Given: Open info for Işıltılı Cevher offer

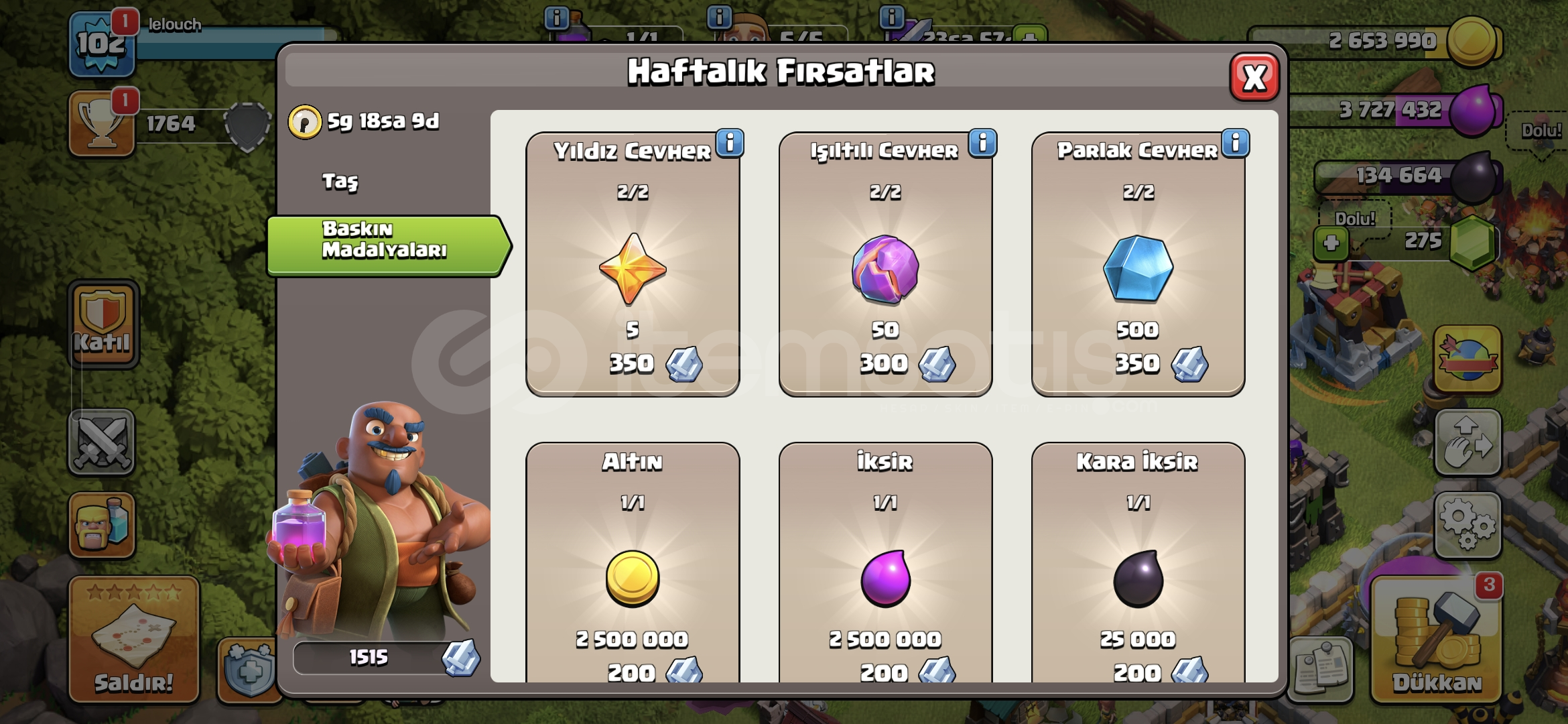Looking at the screenshot, I should click(x=982, y=143).
